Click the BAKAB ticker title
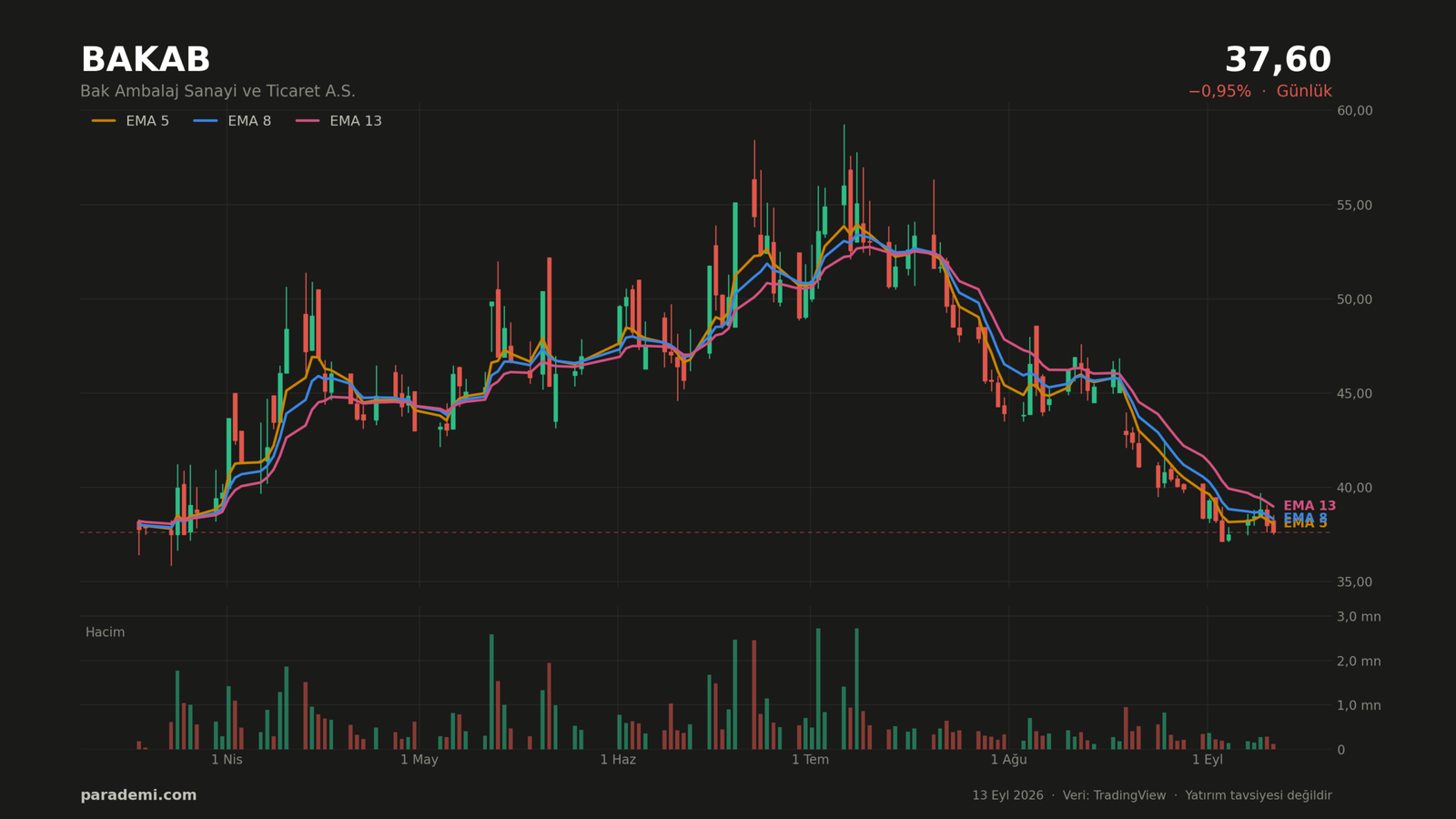The image size is (1456, 819). click(x=146, y=60)
